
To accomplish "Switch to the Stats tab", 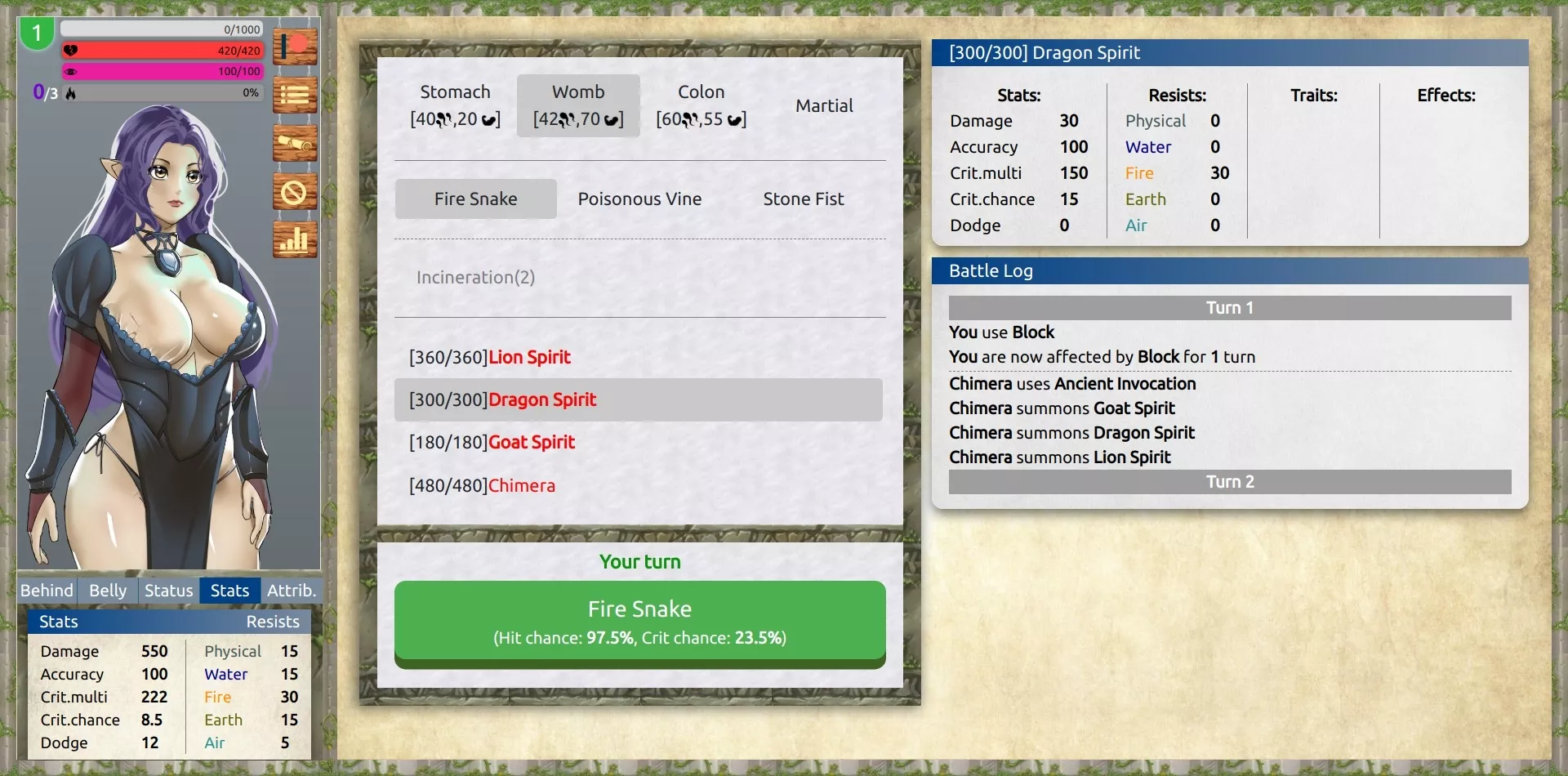I will pos(229,590).
